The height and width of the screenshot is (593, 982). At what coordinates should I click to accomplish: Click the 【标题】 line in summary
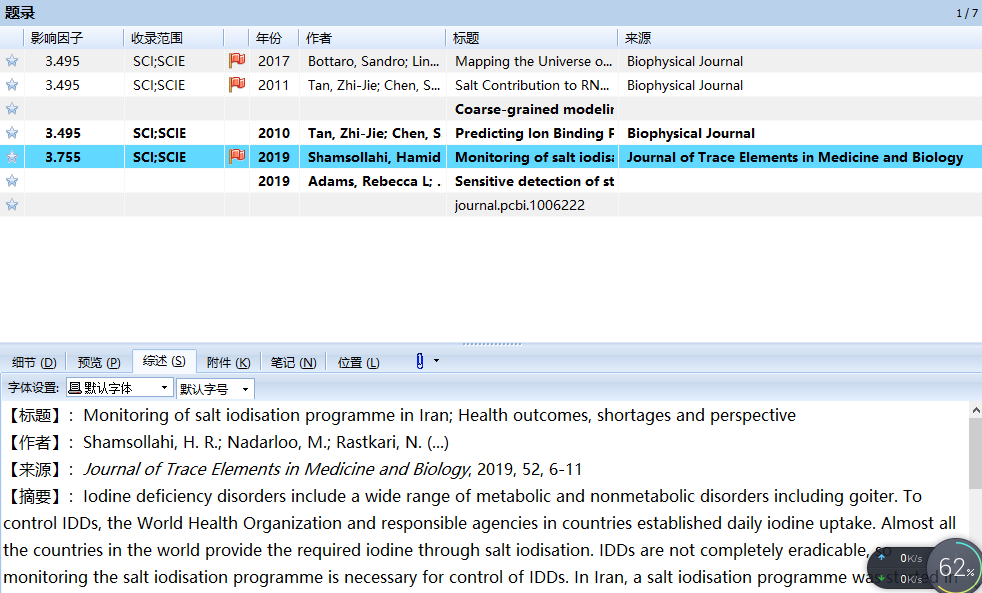401,415
